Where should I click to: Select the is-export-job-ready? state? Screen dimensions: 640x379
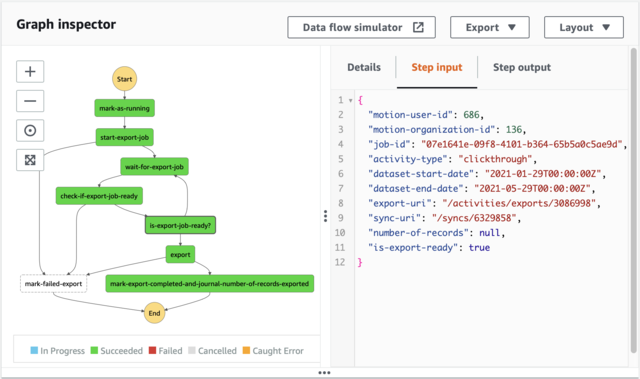point(180,225)
